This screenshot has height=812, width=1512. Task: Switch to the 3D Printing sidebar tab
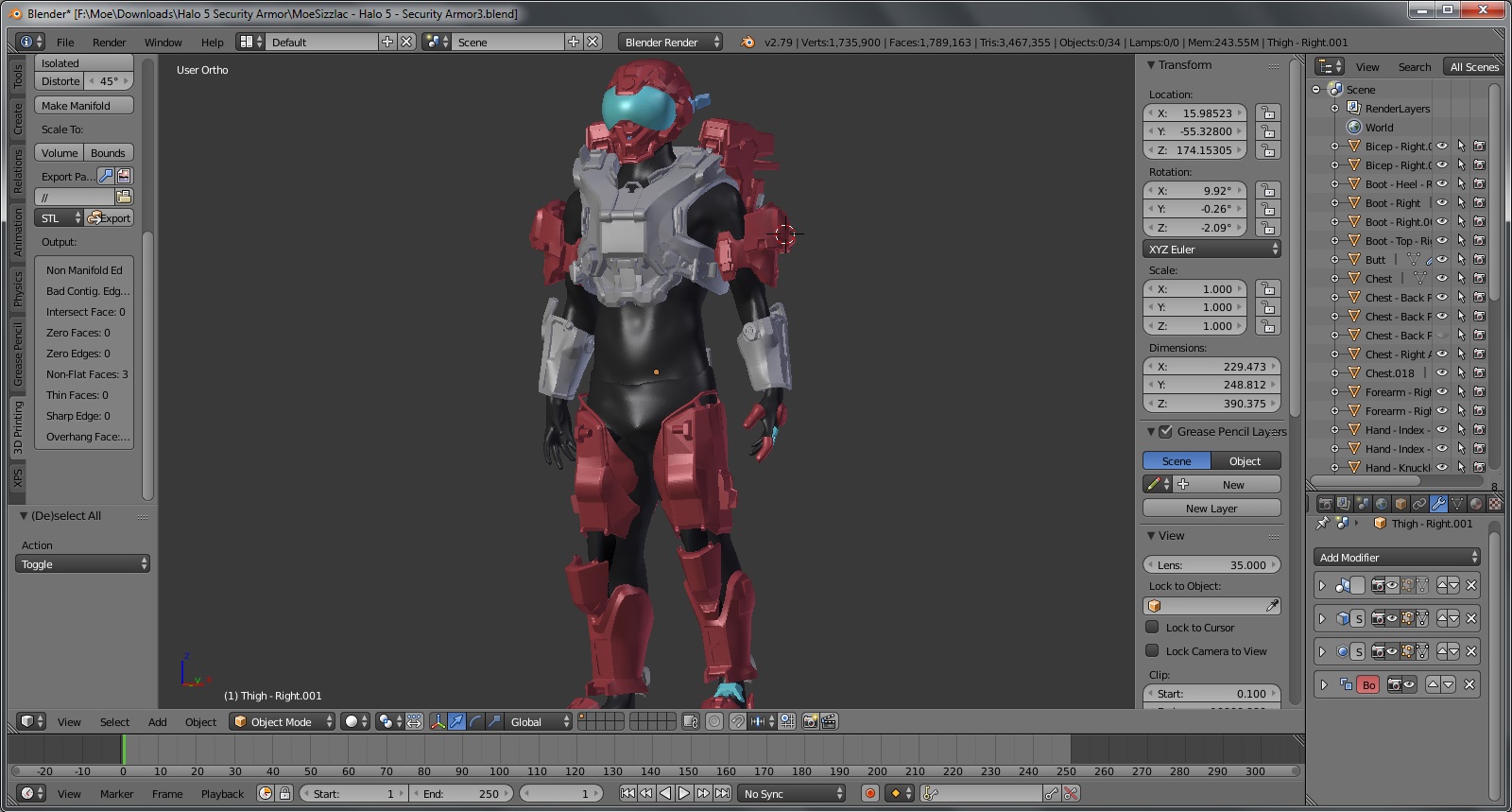coord(18,427)
